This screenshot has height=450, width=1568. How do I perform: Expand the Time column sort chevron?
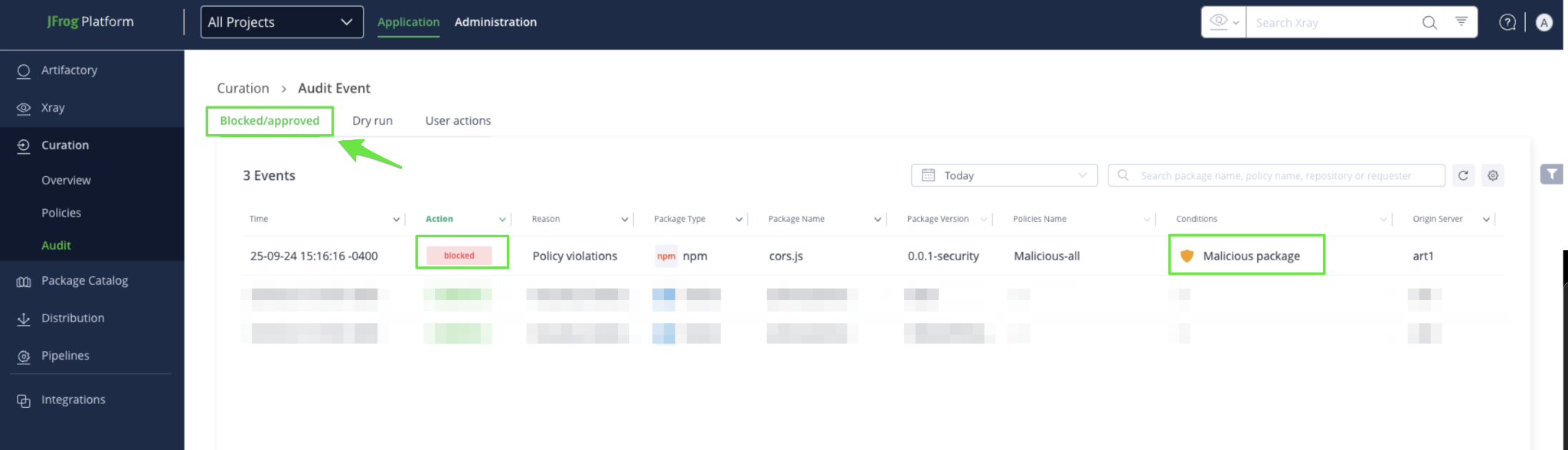[x=396, y=220]
